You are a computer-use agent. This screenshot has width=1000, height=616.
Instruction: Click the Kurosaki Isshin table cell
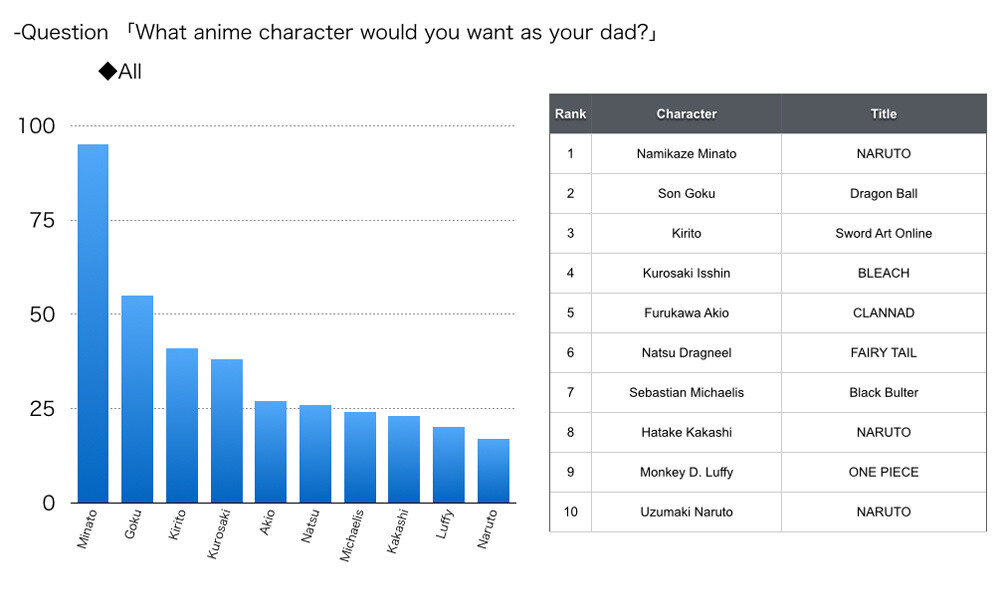[686, 273]
